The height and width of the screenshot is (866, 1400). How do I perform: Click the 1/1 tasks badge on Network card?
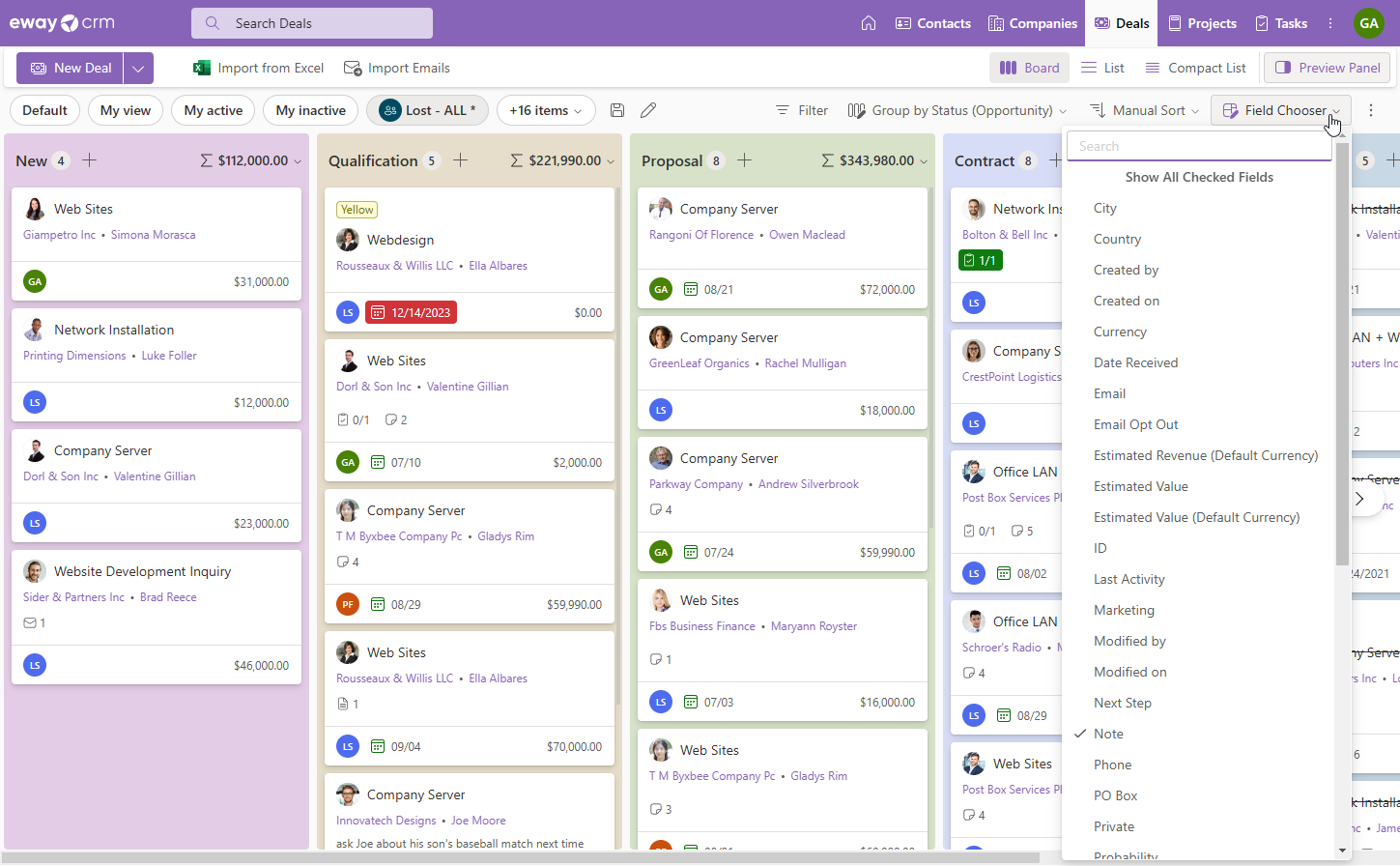coord(980,260)
